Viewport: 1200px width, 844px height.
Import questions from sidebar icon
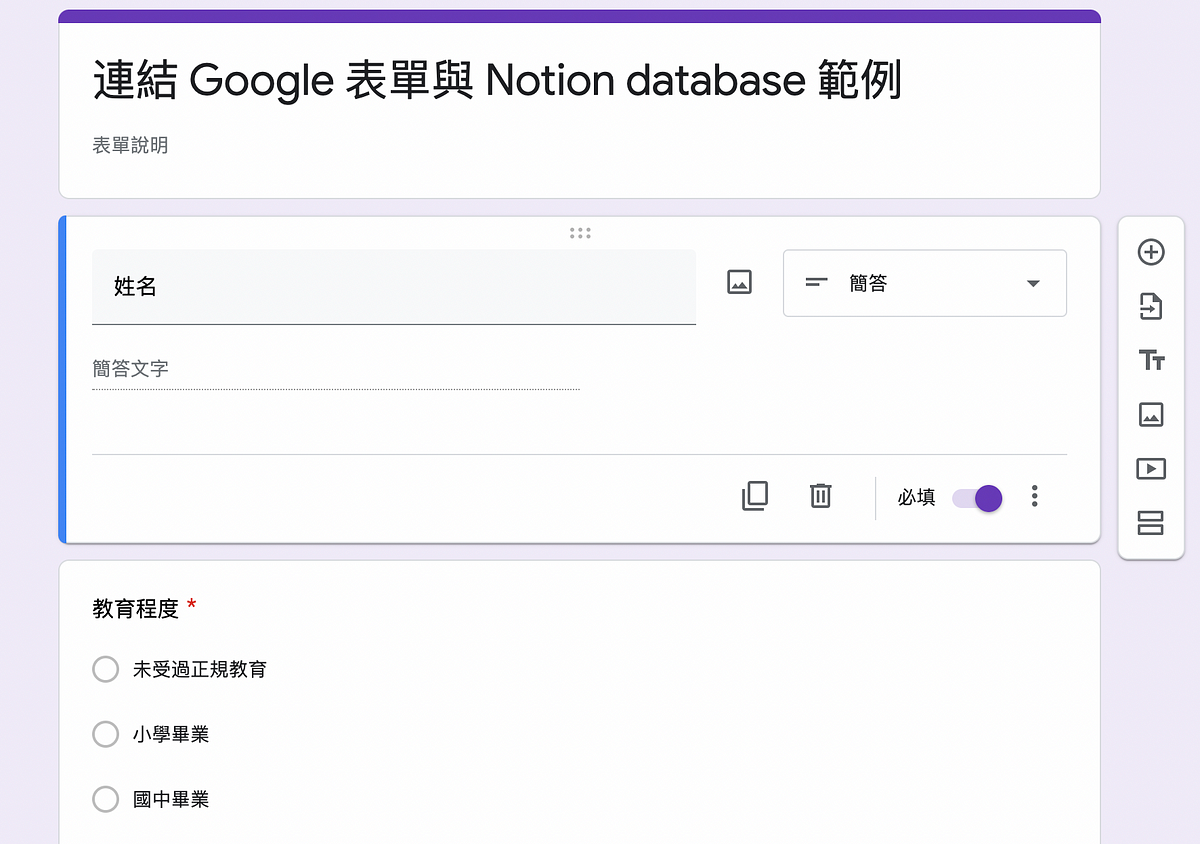click(1151, 306)
